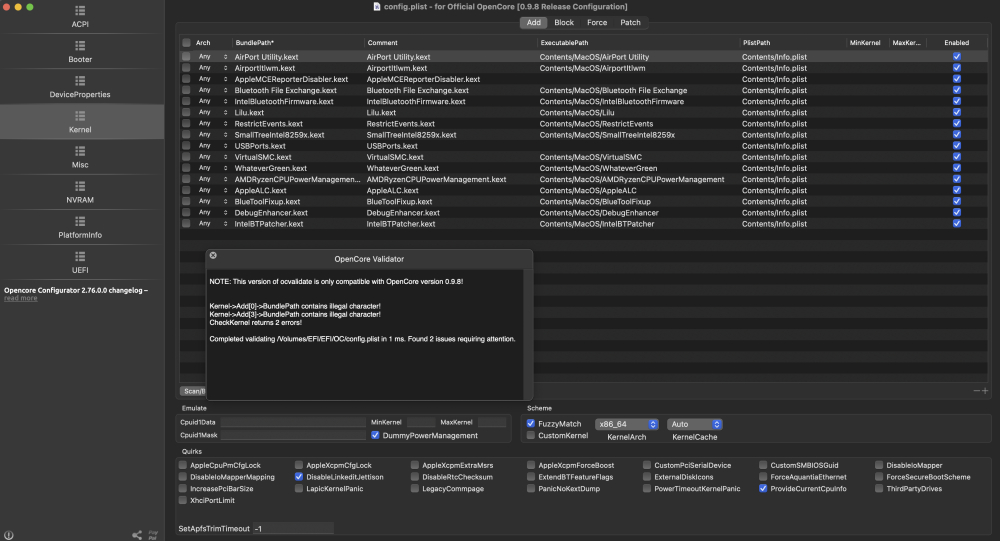Image resolution: width=1000 pixels, height=541 pixels.
Task: Open the KernelArch x86_64 dropdown
Action: pyautogui.click(x=627, y=424)
